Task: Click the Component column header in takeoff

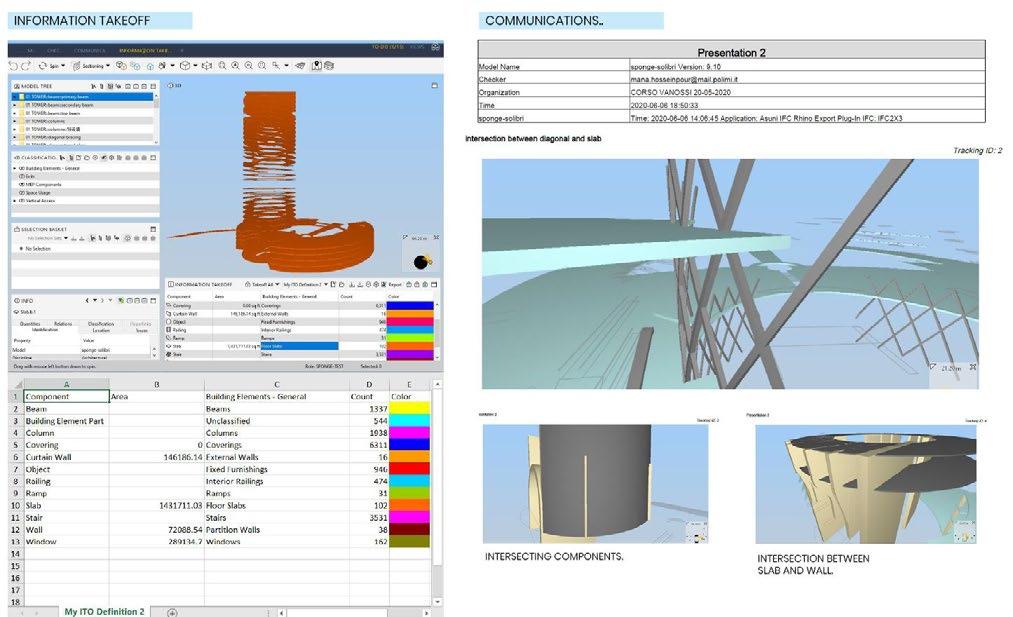Action: click(179, 297)
